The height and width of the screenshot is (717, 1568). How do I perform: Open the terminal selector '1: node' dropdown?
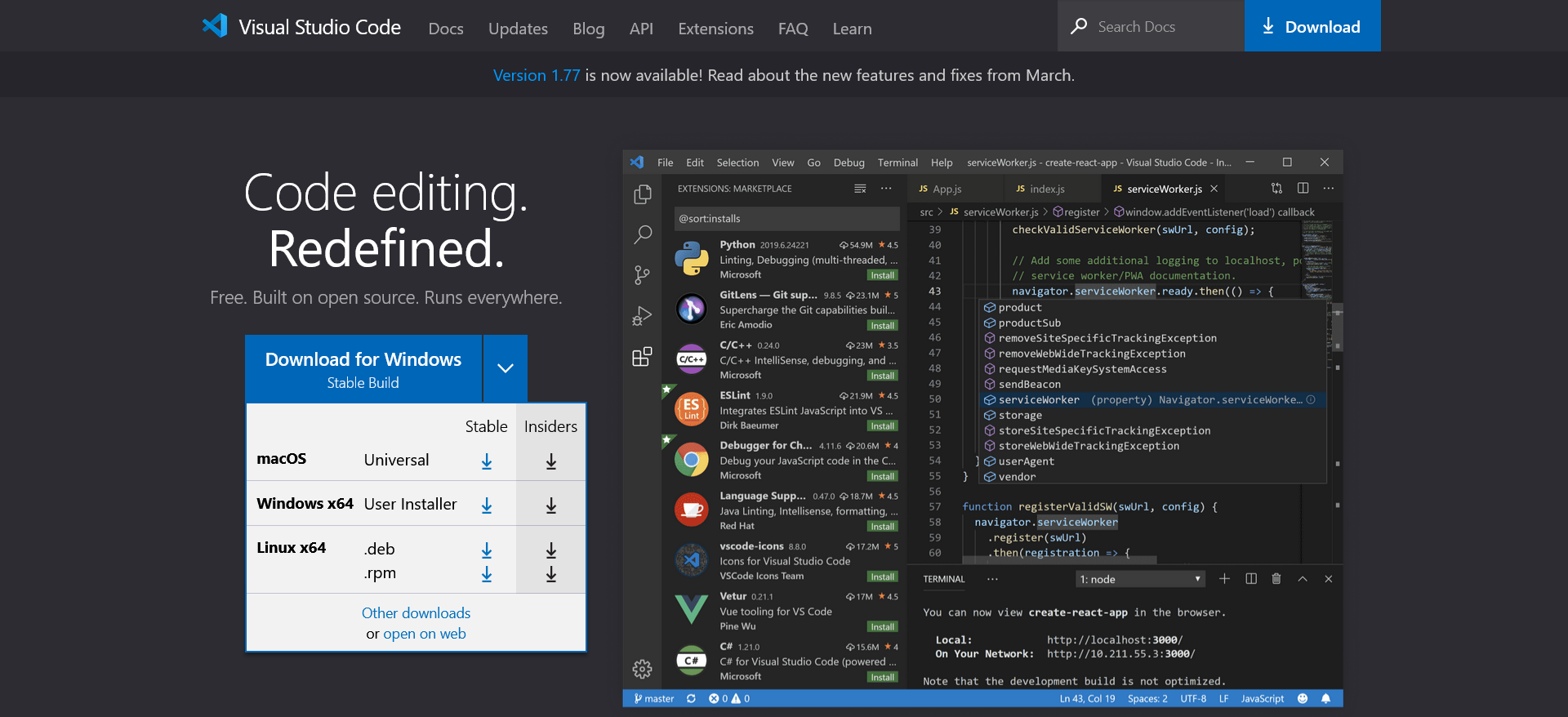coord(1140,579)
